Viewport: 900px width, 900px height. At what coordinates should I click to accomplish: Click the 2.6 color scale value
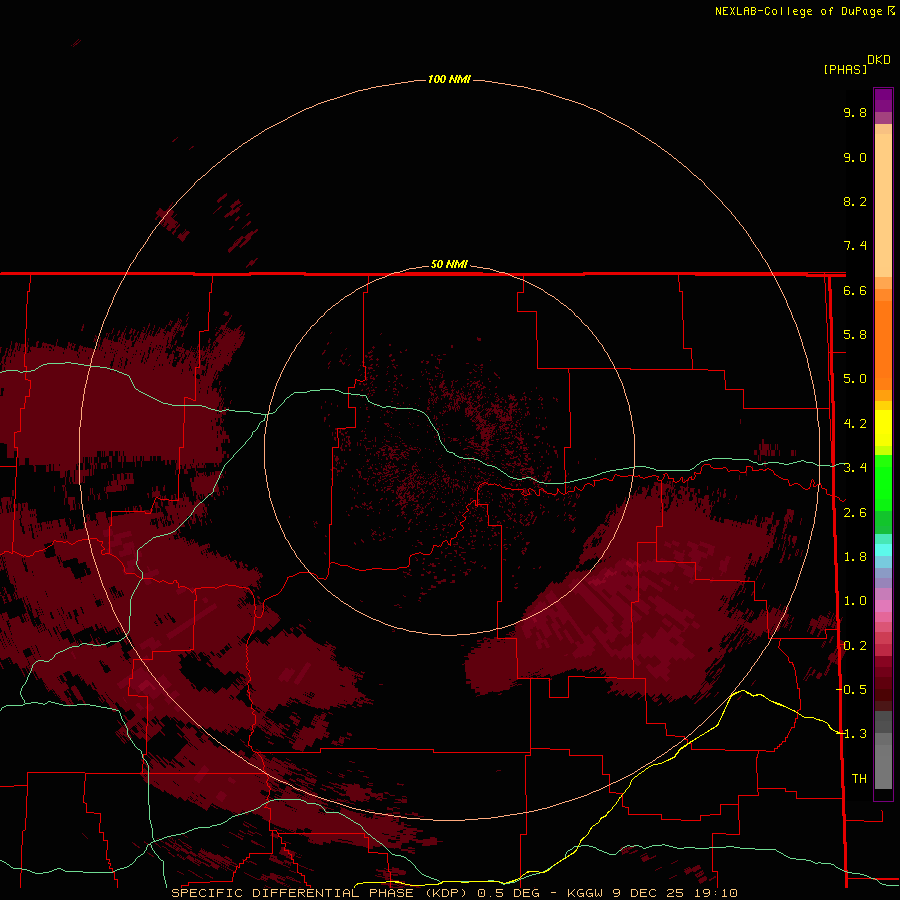pyautogui.click(x=855, y=513)
